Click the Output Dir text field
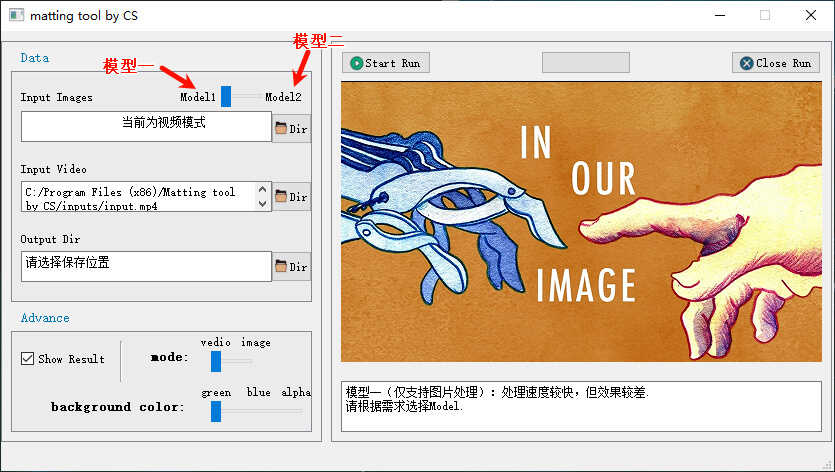Image resolution: width=835 pixels, height=472 pixels. (145, 266)
